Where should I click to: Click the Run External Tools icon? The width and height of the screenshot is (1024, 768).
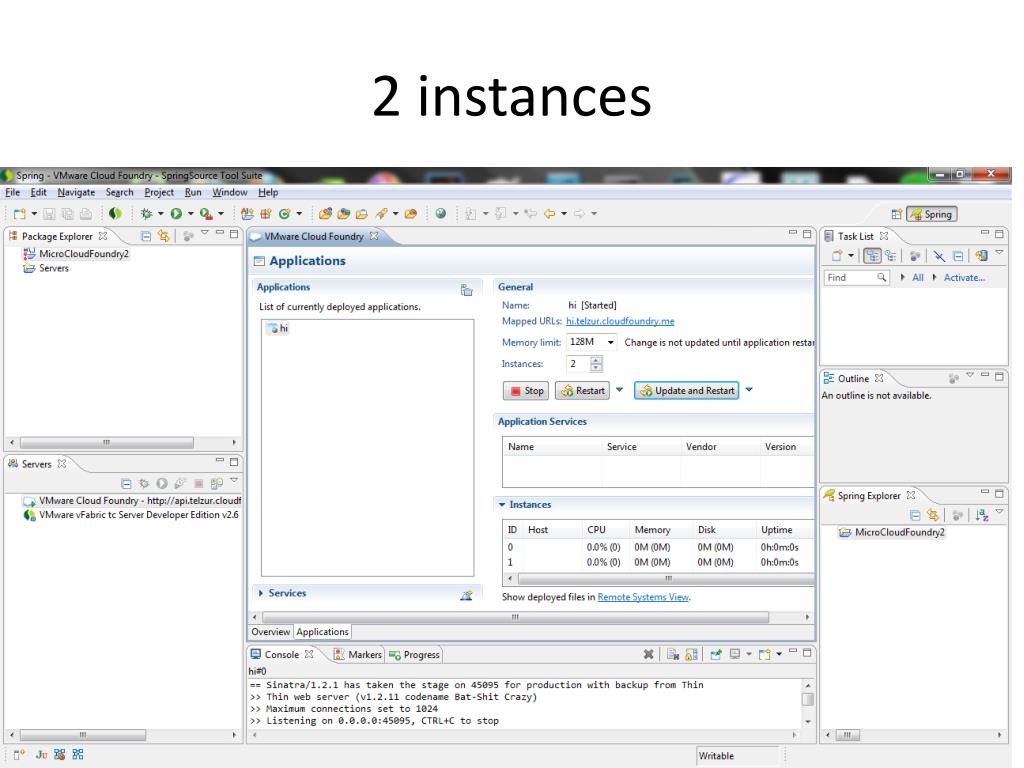pos(206,214)
